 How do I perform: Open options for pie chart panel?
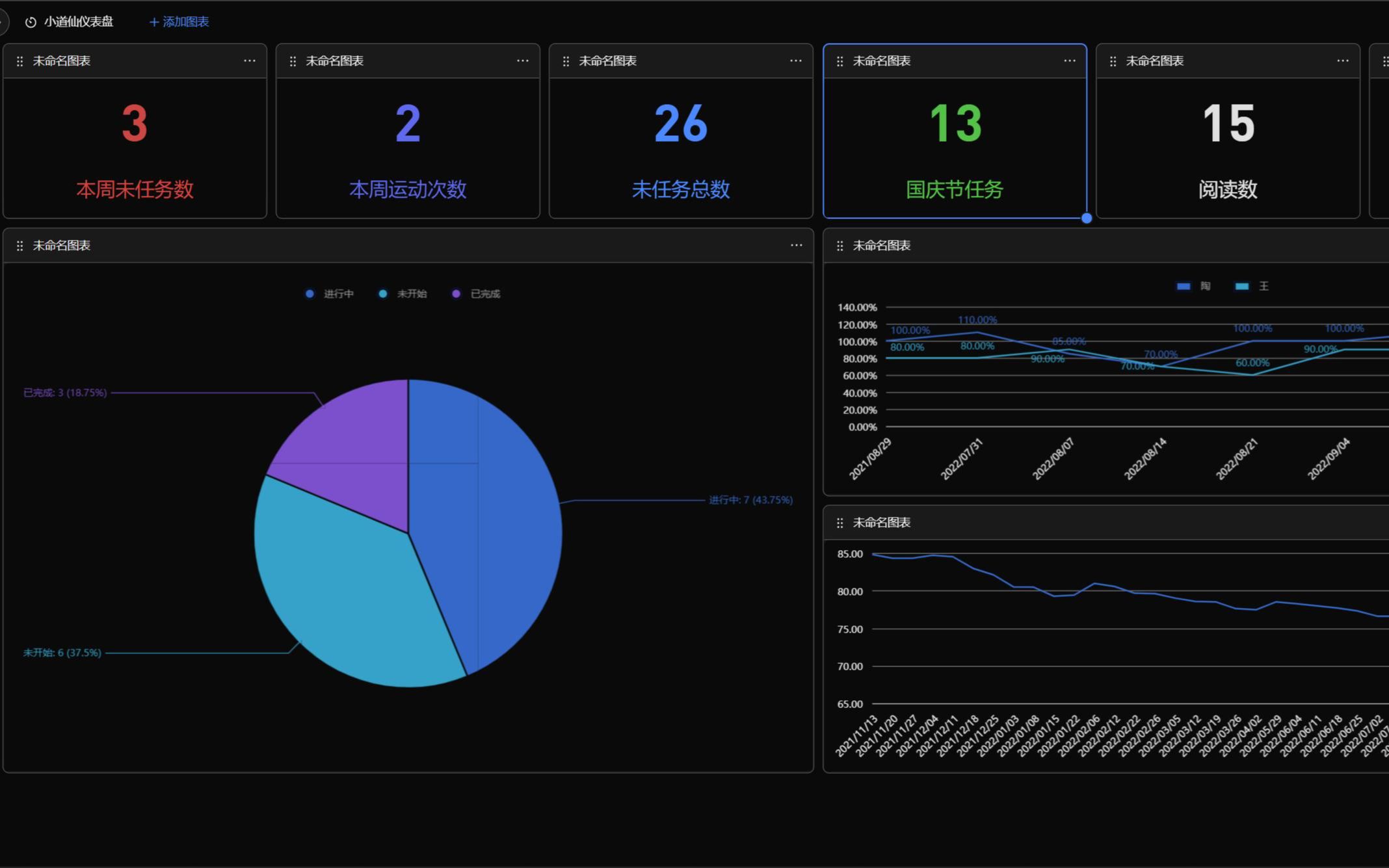795,245
